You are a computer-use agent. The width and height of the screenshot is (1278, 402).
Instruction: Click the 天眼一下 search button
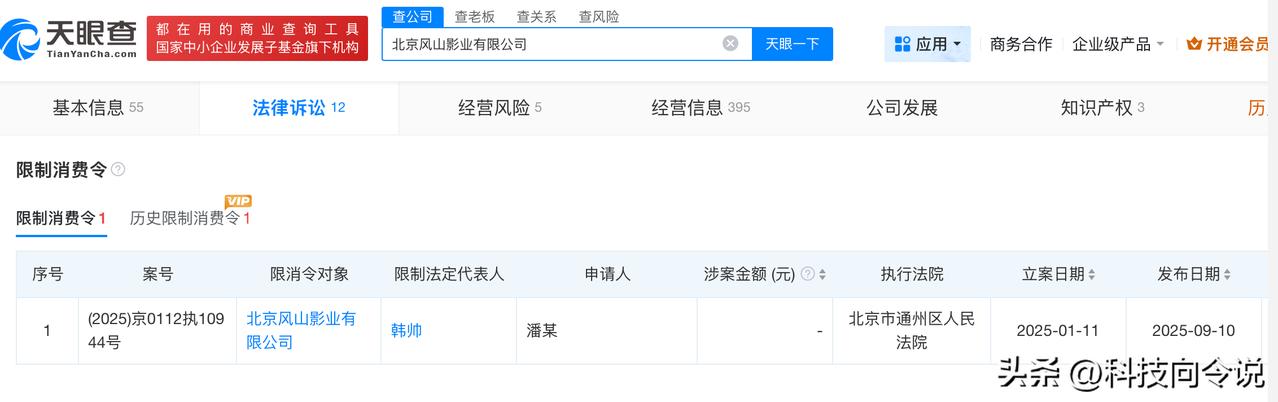pyautogui.click(x=792, y=44)
